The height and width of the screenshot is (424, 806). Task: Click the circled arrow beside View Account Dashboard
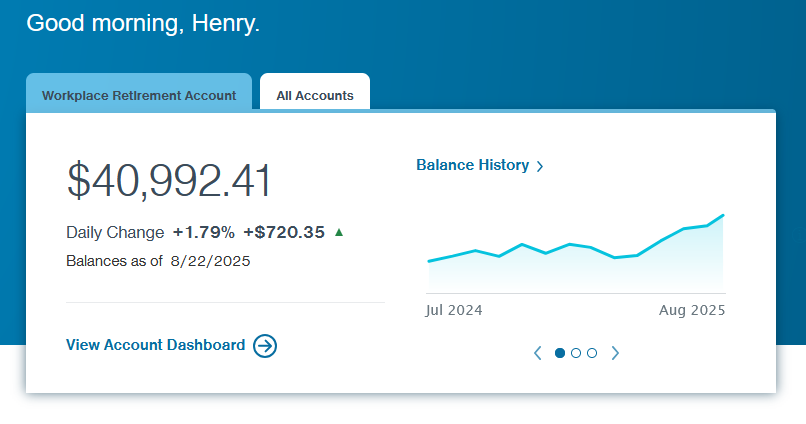tap(265, 346)
